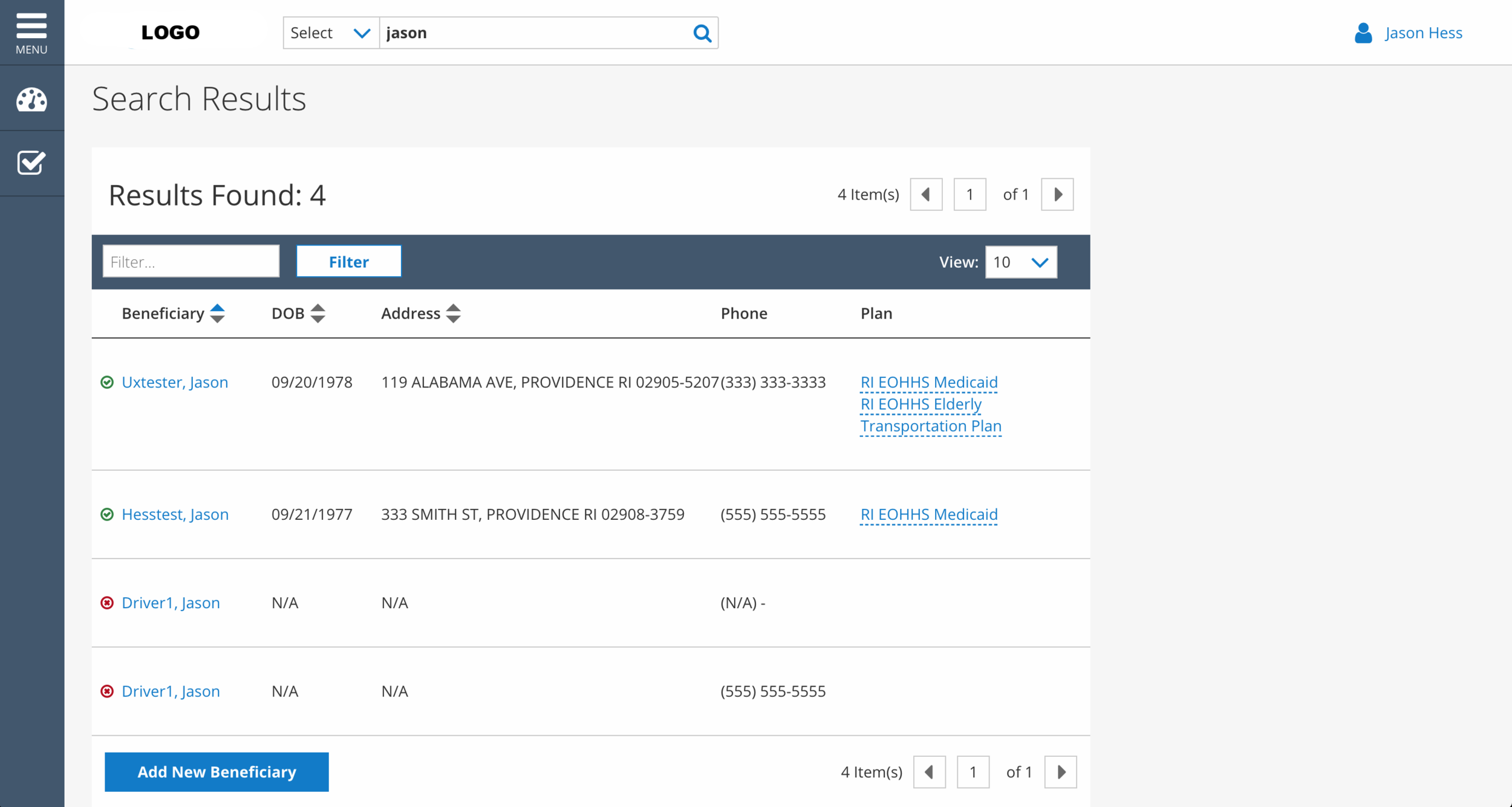This screenshot has height=807, width=1512.
Task: Go to next page in top pagination
Action: pyautogui.click(x=1057, y=195)
